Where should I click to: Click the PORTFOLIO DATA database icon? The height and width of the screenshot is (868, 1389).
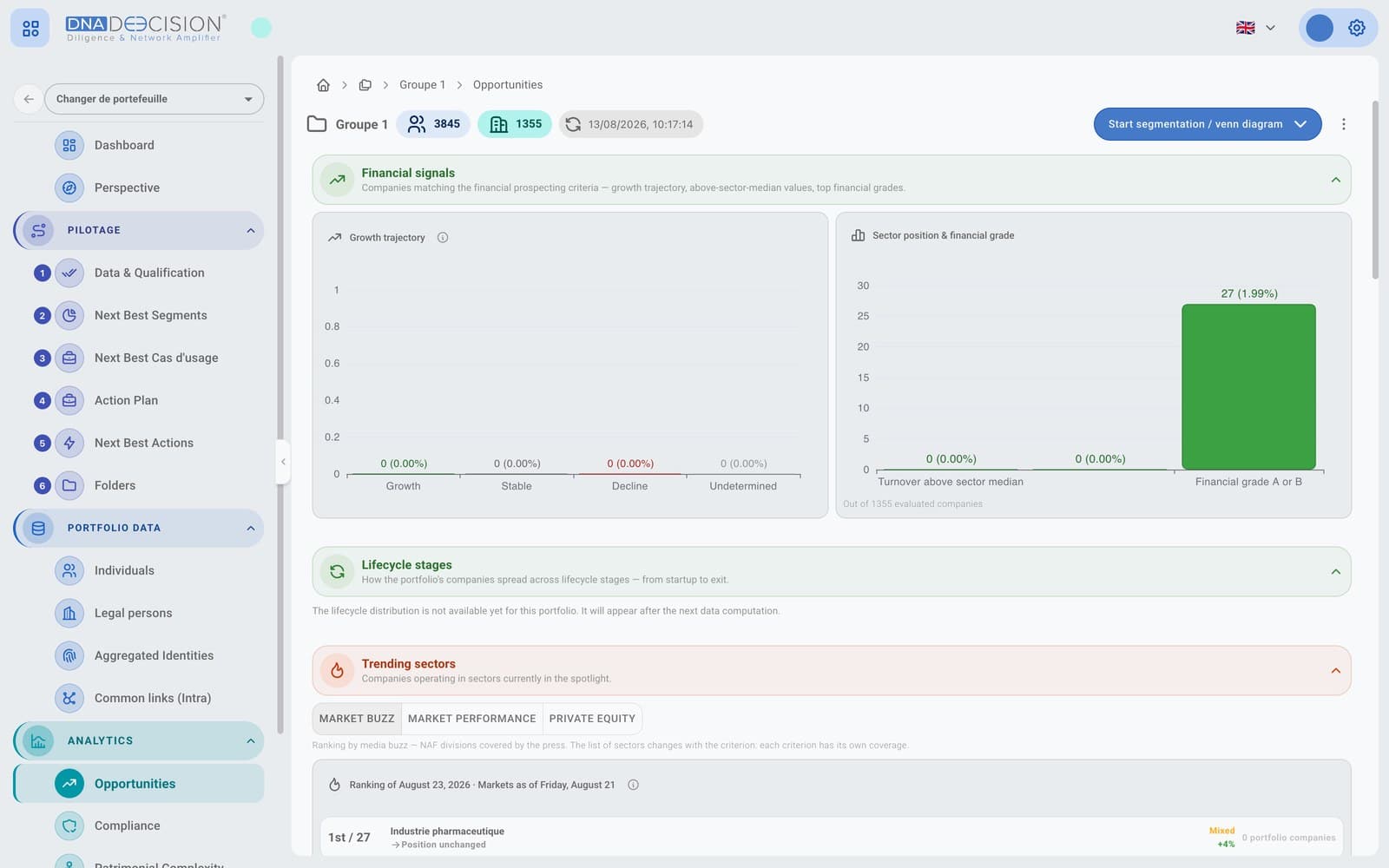coord(38,528)
